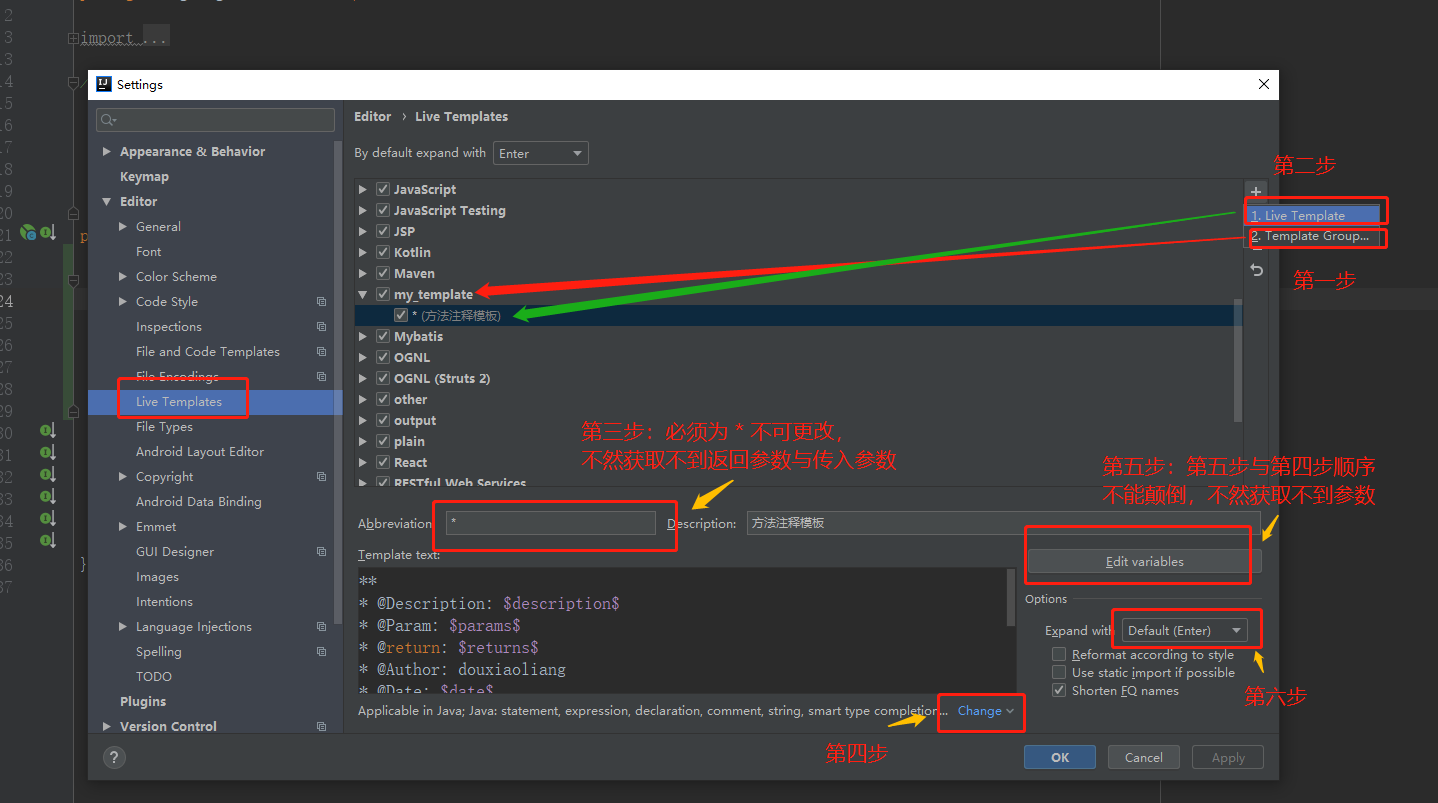
Task: Click the template text vertical scrollbar
Action: [x=1011, y=599]
